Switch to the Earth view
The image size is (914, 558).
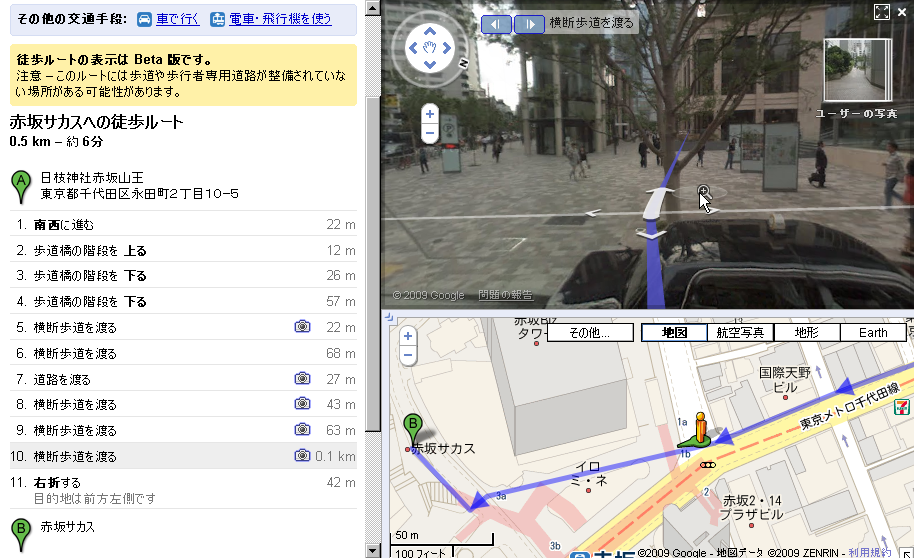tap(873, 333)
